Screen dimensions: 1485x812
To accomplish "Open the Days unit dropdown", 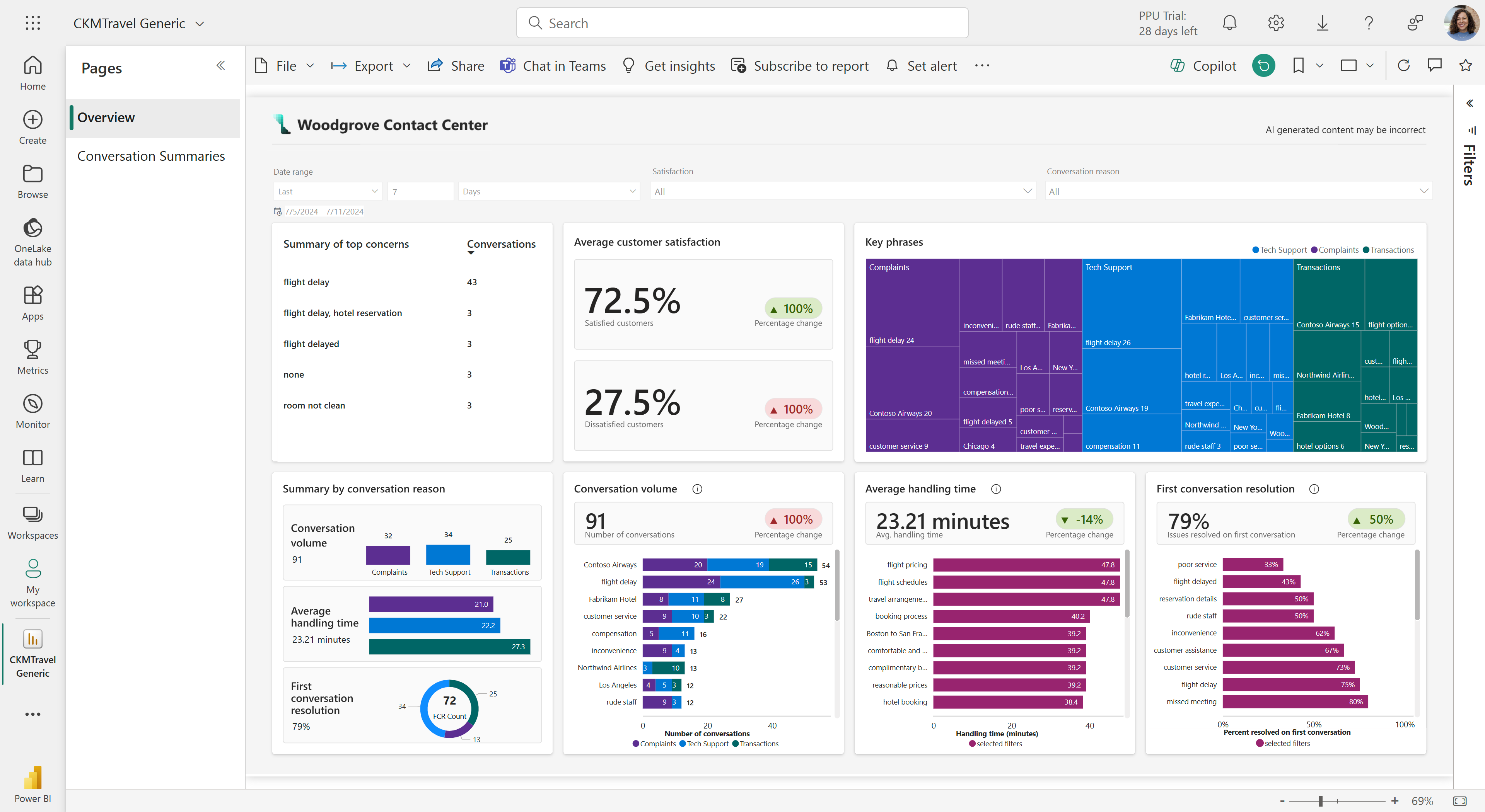I will point(550,191).
